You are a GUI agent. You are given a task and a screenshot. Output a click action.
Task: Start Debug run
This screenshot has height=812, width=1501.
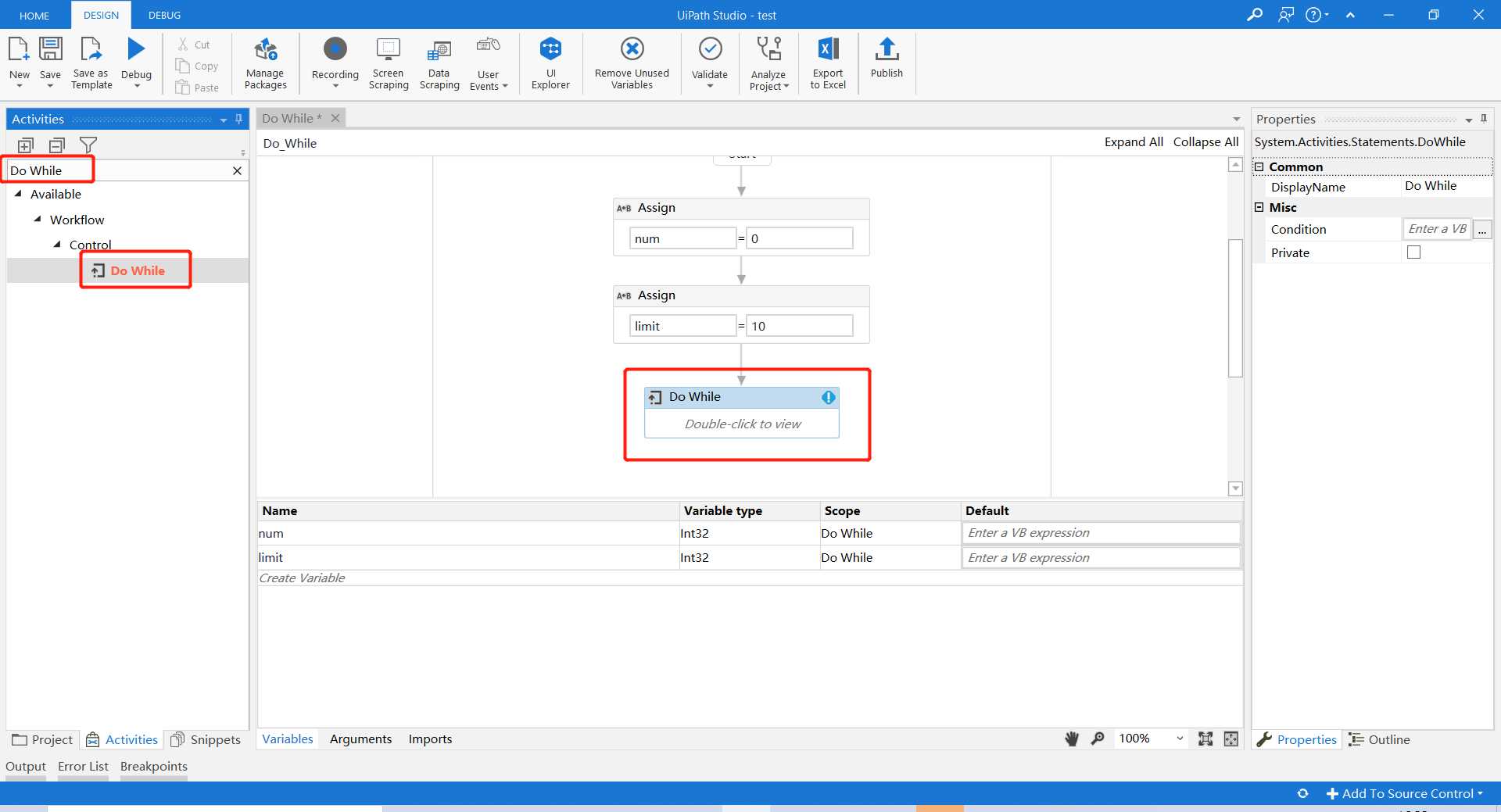coord(136,61)
